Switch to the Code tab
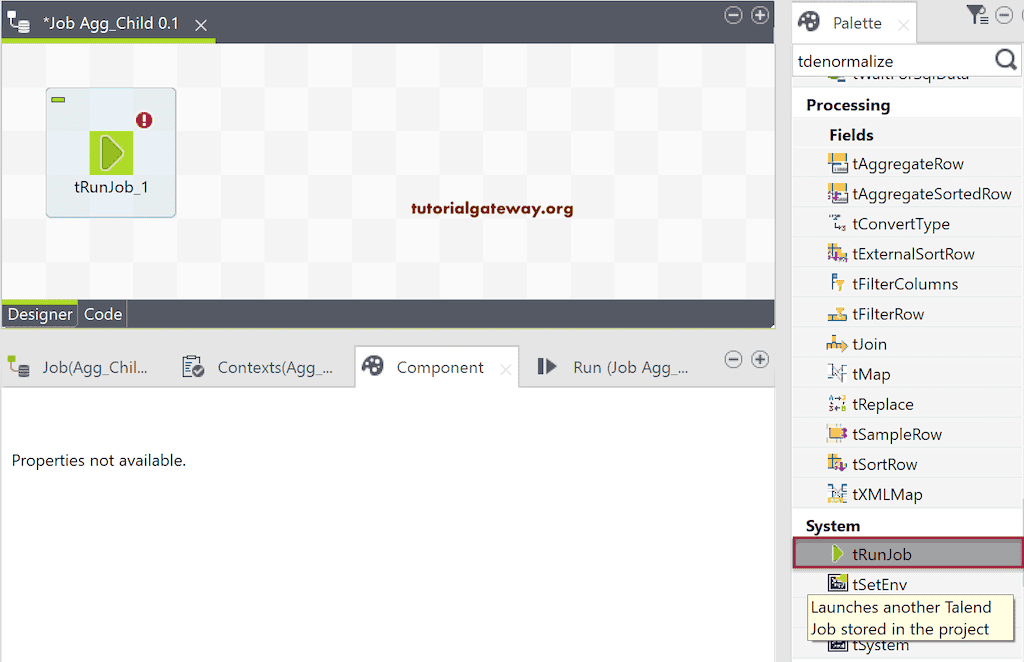1024x662 pixels. [103, 313]
